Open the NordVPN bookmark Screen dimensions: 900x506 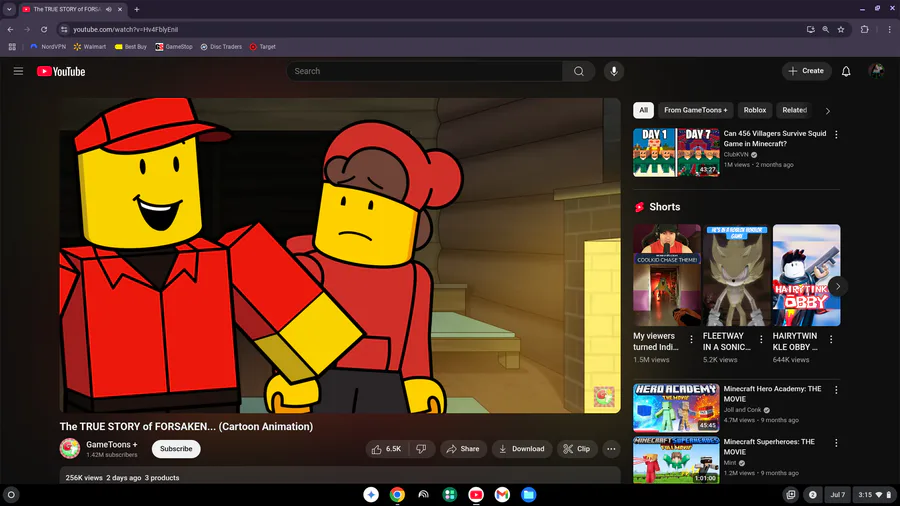click(x=48, y=47)
